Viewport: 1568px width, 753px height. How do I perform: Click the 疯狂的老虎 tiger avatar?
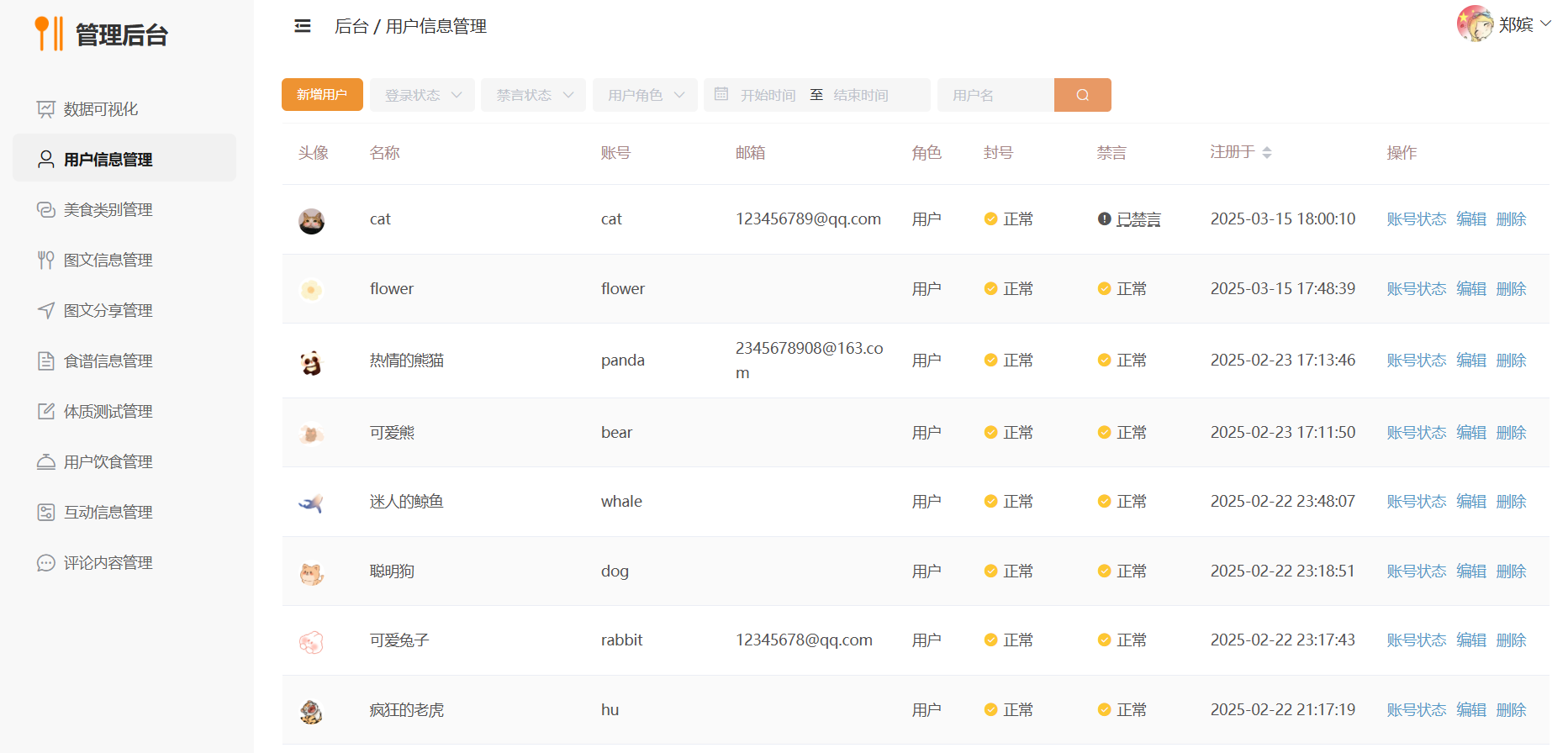312,712
